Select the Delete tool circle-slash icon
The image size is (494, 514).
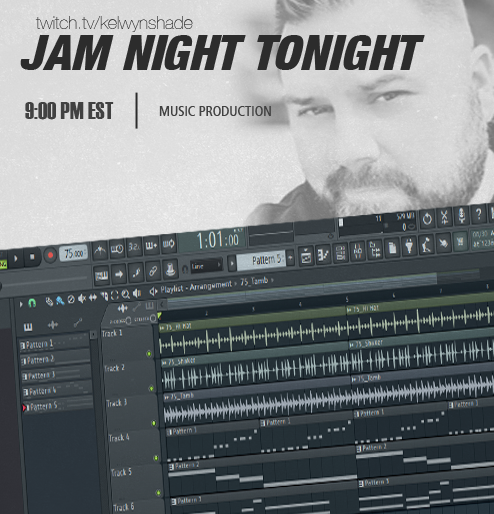pyautogui.click(x=71, y=300)
